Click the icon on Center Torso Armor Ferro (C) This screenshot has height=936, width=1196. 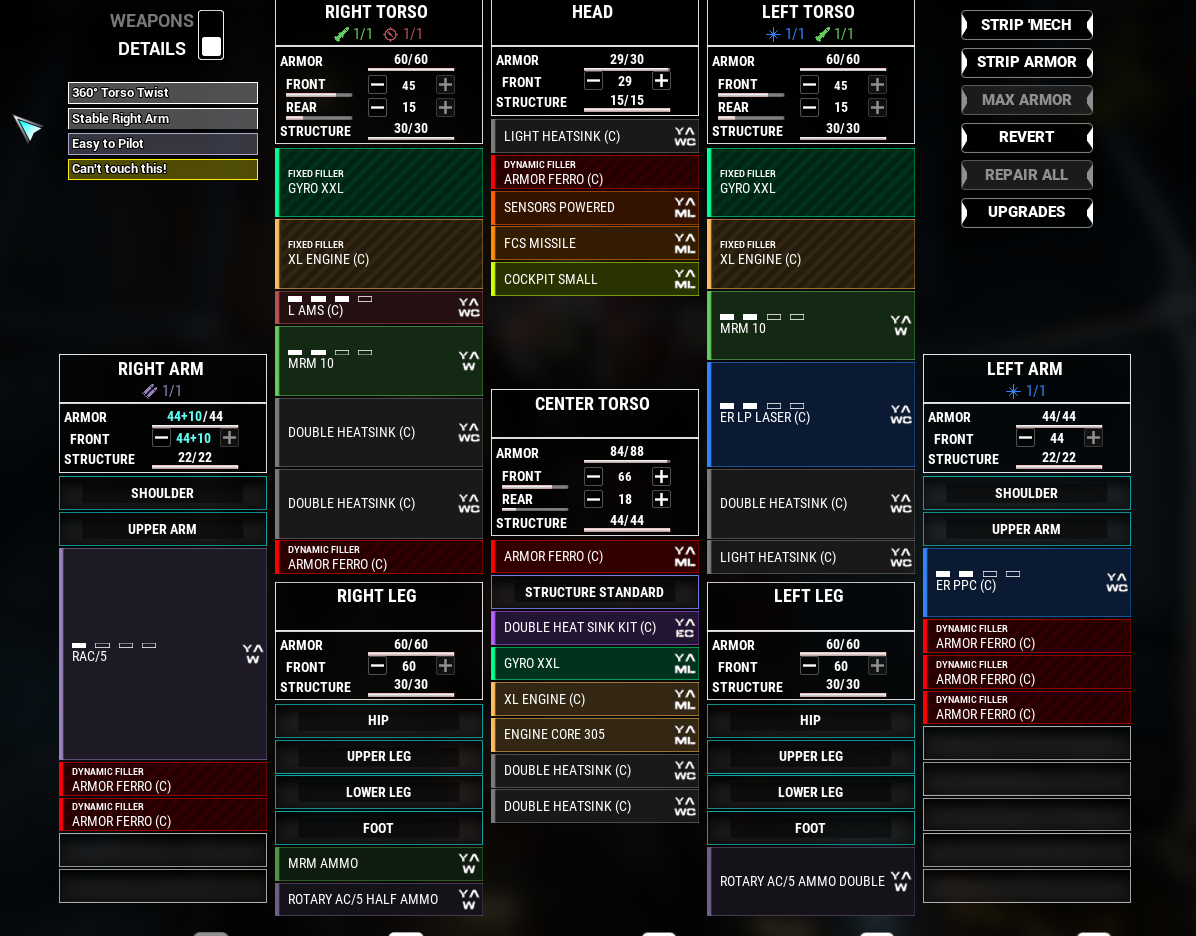click(x=685, y=557)
